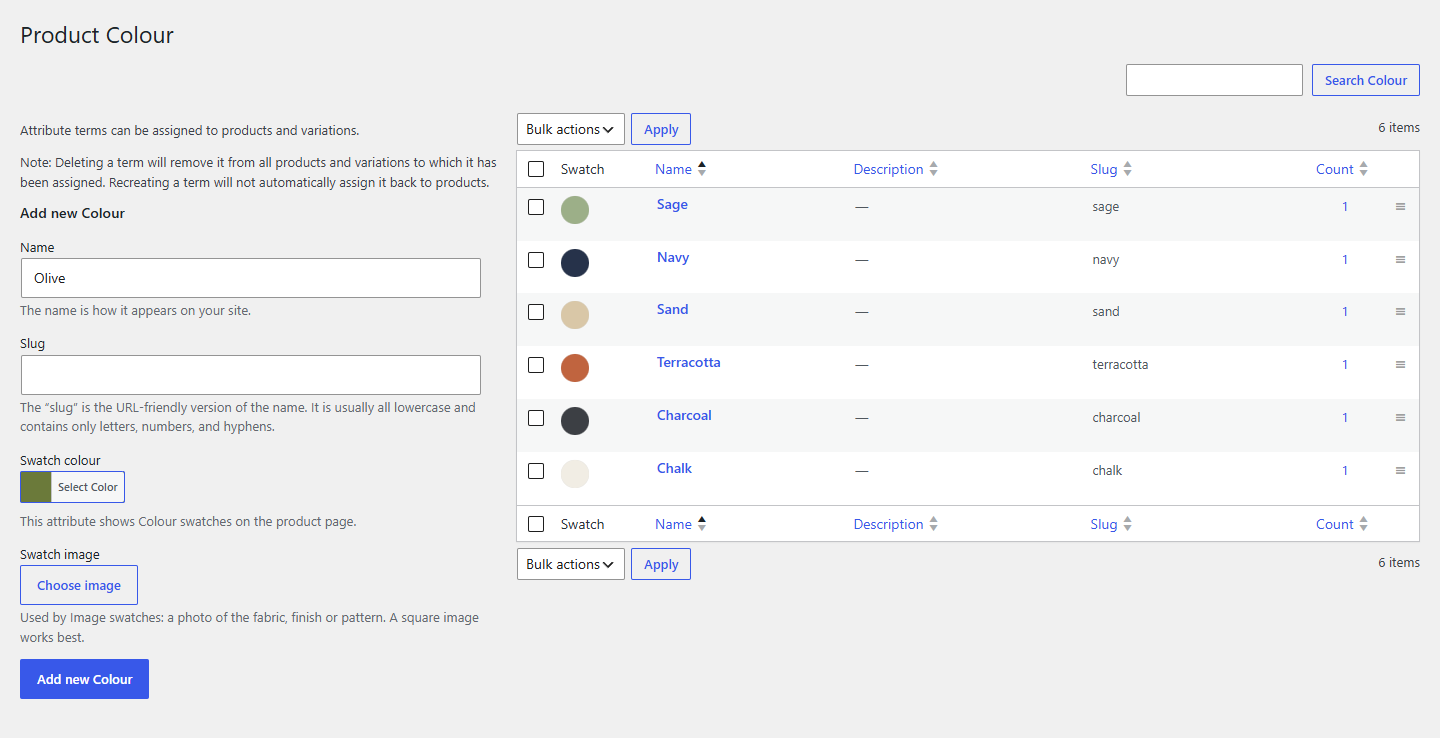
Task: Click the Navy swatch circle
Action: [x=575, y=263]
